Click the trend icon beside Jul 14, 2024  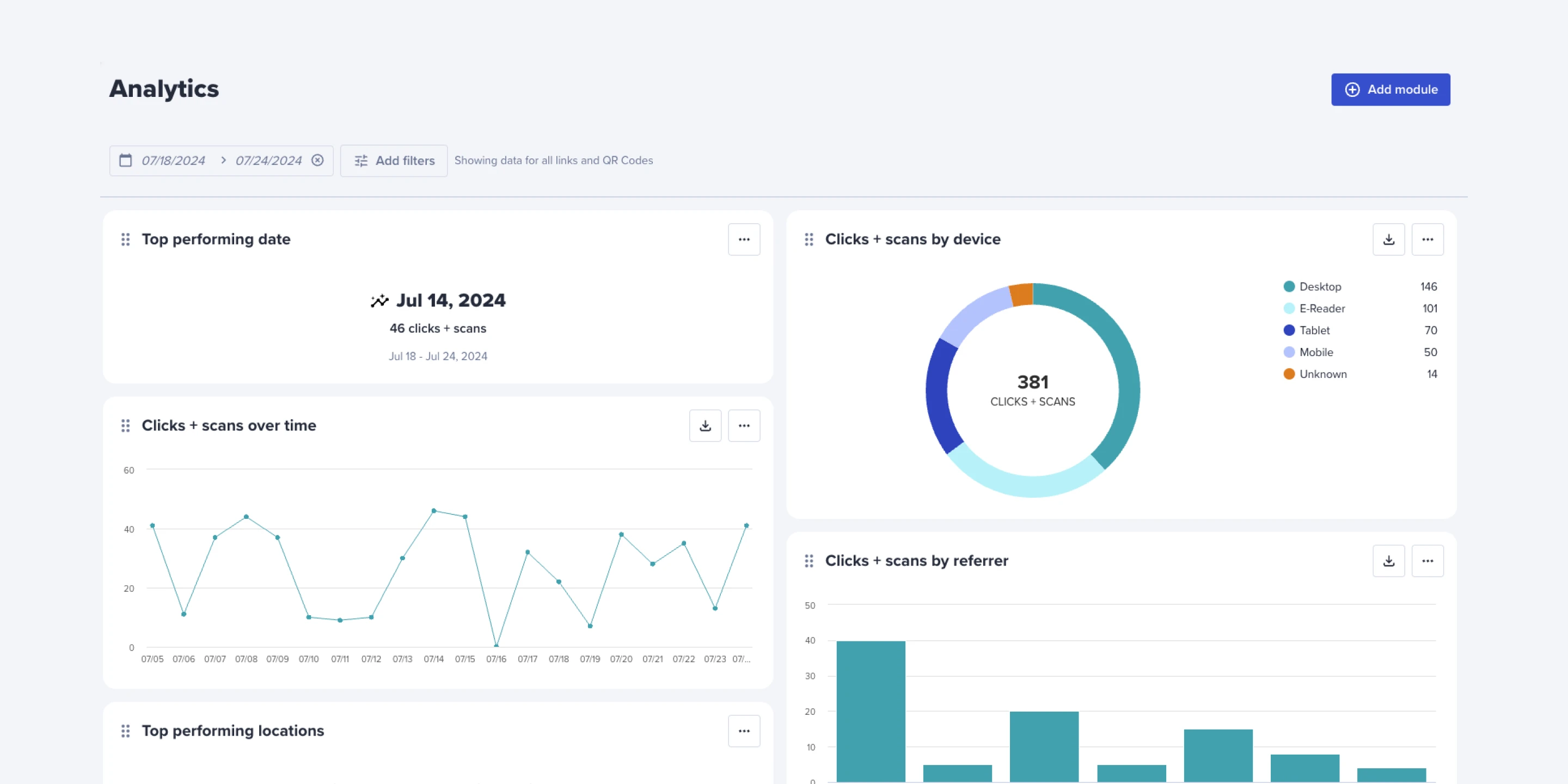tap(378, 299)
